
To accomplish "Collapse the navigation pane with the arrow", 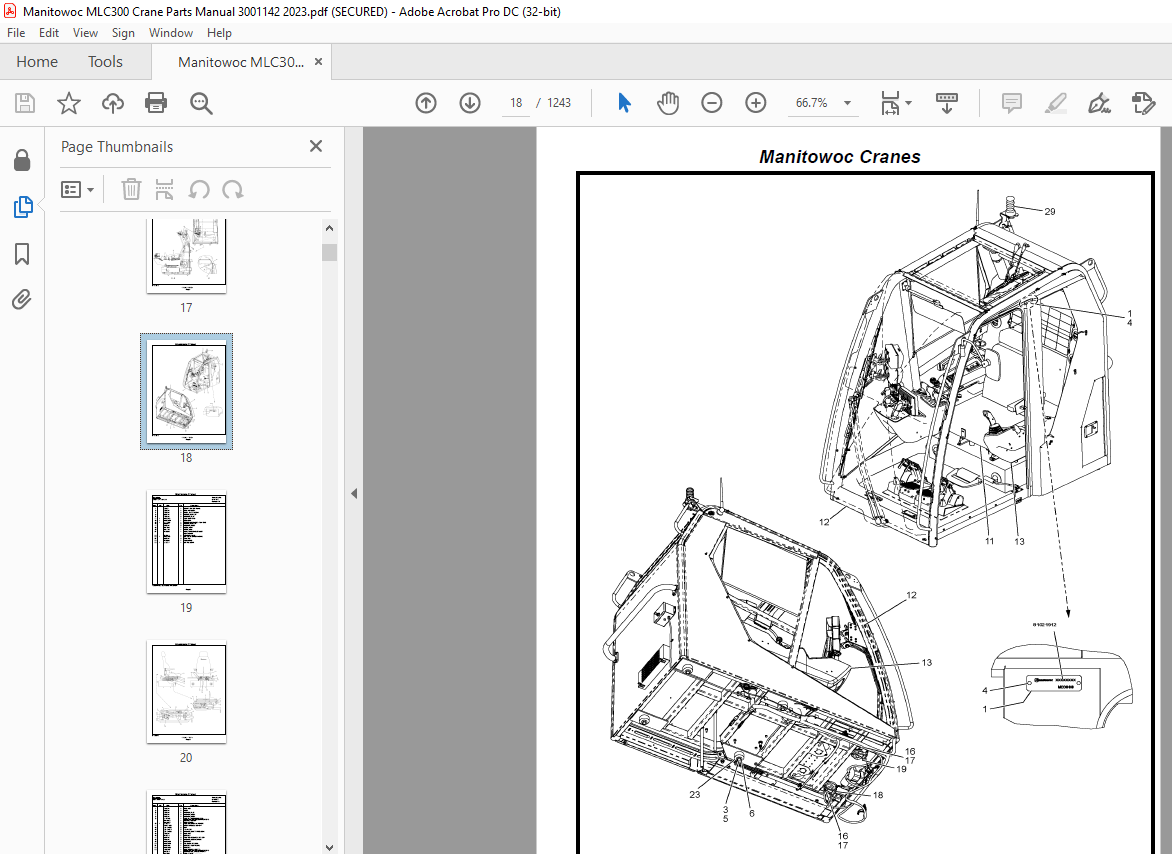I will click(x=354, y=493).
